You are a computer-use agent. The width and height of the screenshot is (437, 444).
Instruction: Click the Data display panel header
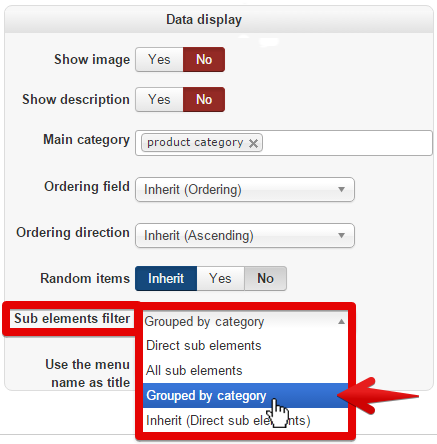tap(219, 20)
